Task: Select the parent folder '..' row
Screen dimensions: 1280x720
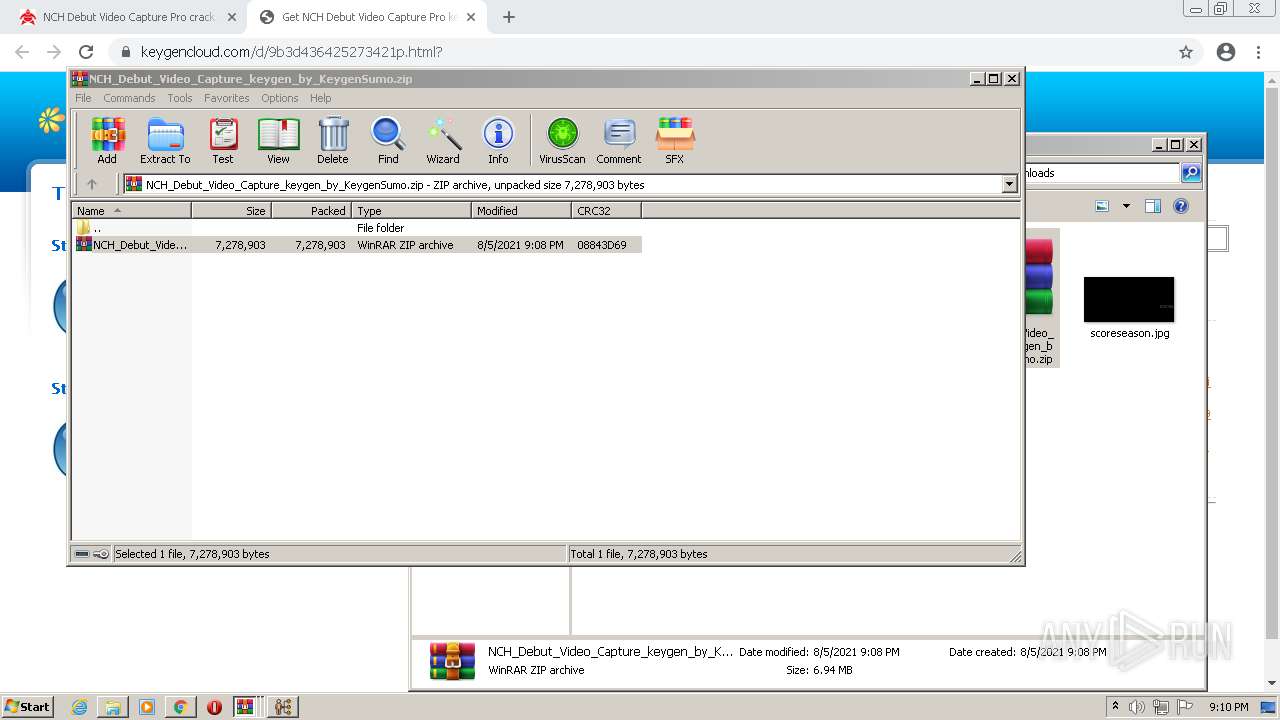Action: pyautogui.click(x=357, y=228)
